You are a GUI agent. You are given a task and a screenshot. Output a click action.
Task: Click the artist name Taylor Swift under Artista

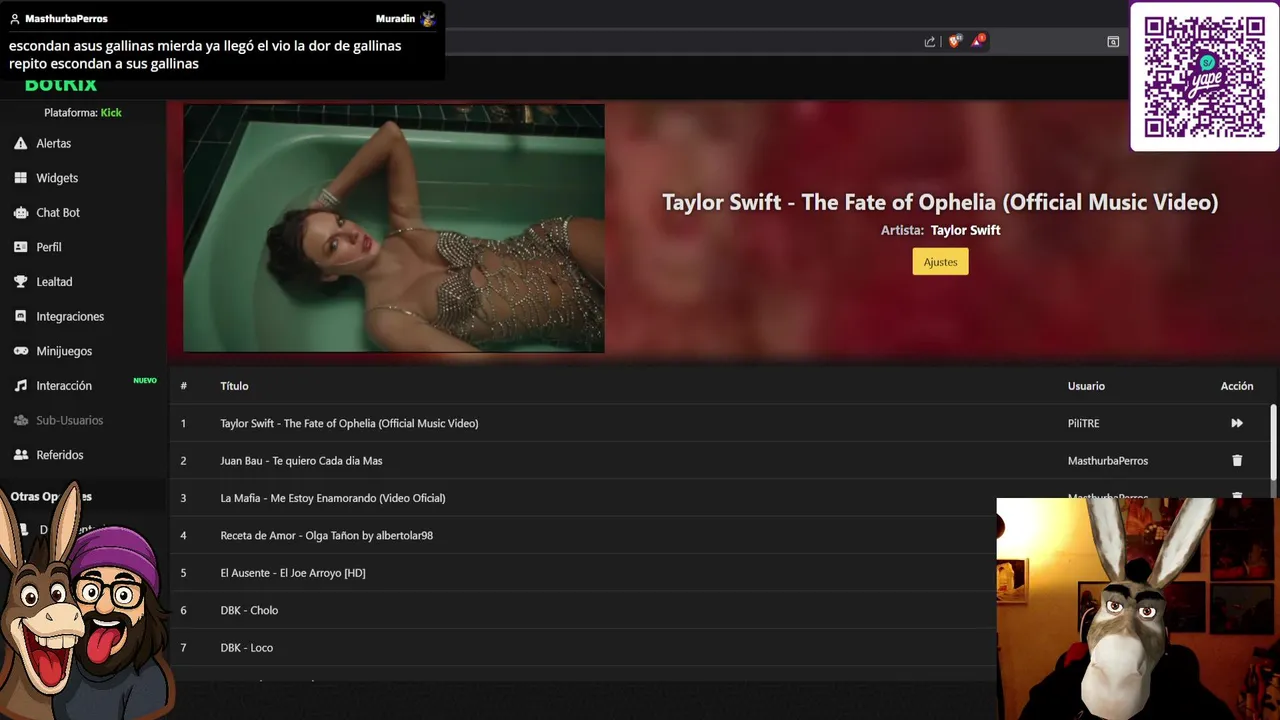pyautogui.click(x=965, y=230)
